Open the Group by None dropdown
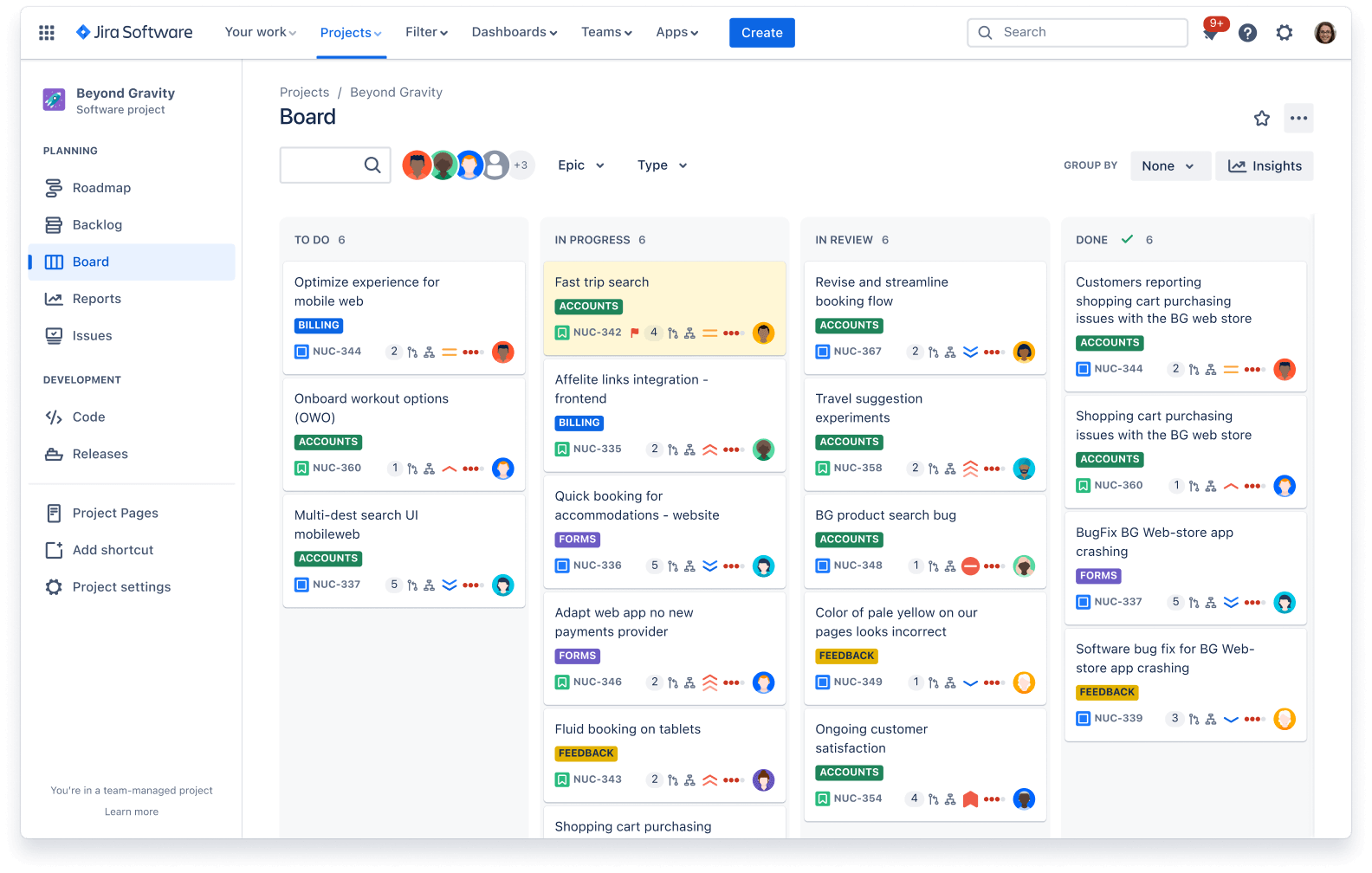 1168,166
